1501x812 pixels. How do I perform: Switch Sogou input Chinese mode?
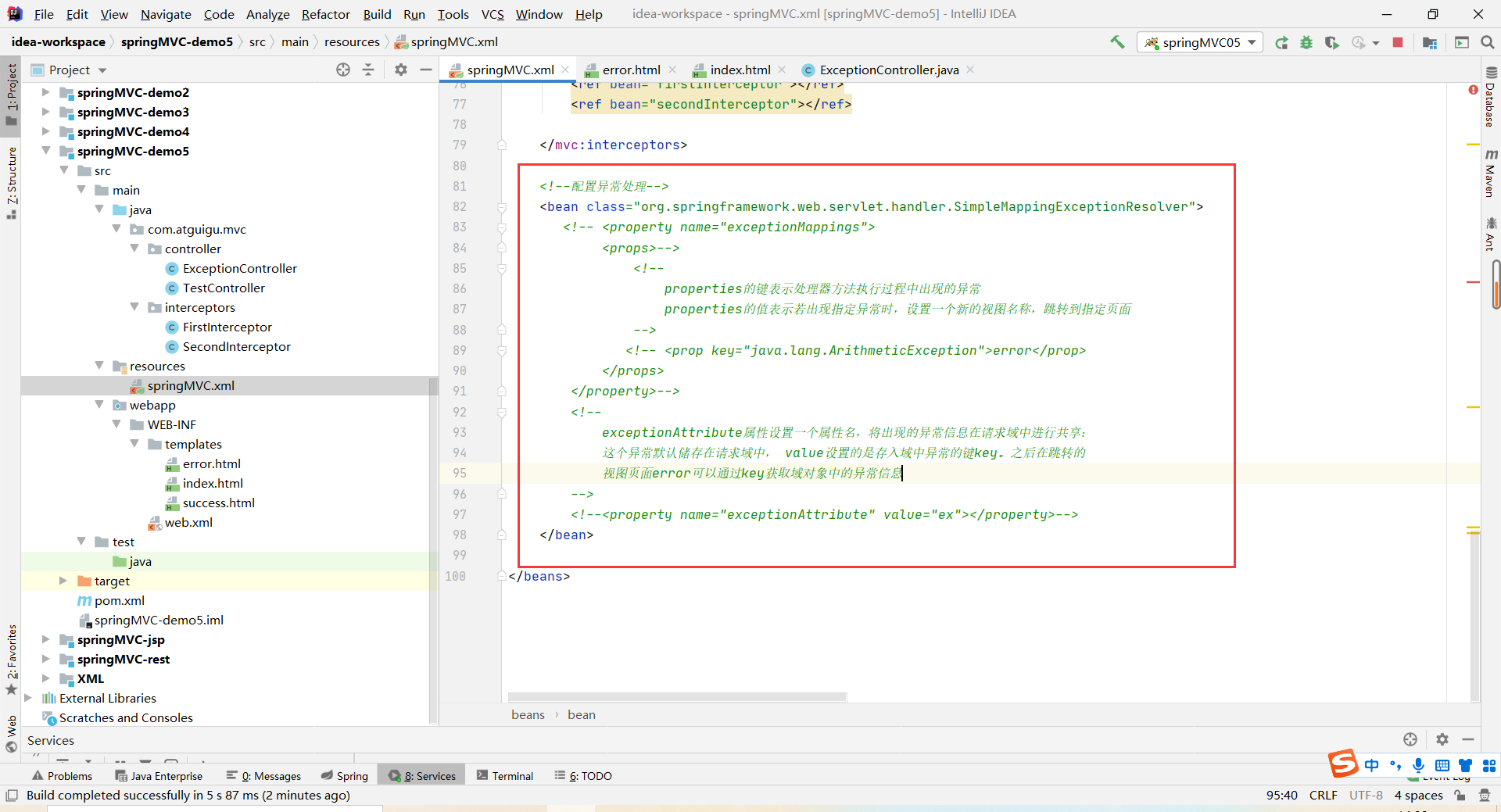click(1371, 765)
